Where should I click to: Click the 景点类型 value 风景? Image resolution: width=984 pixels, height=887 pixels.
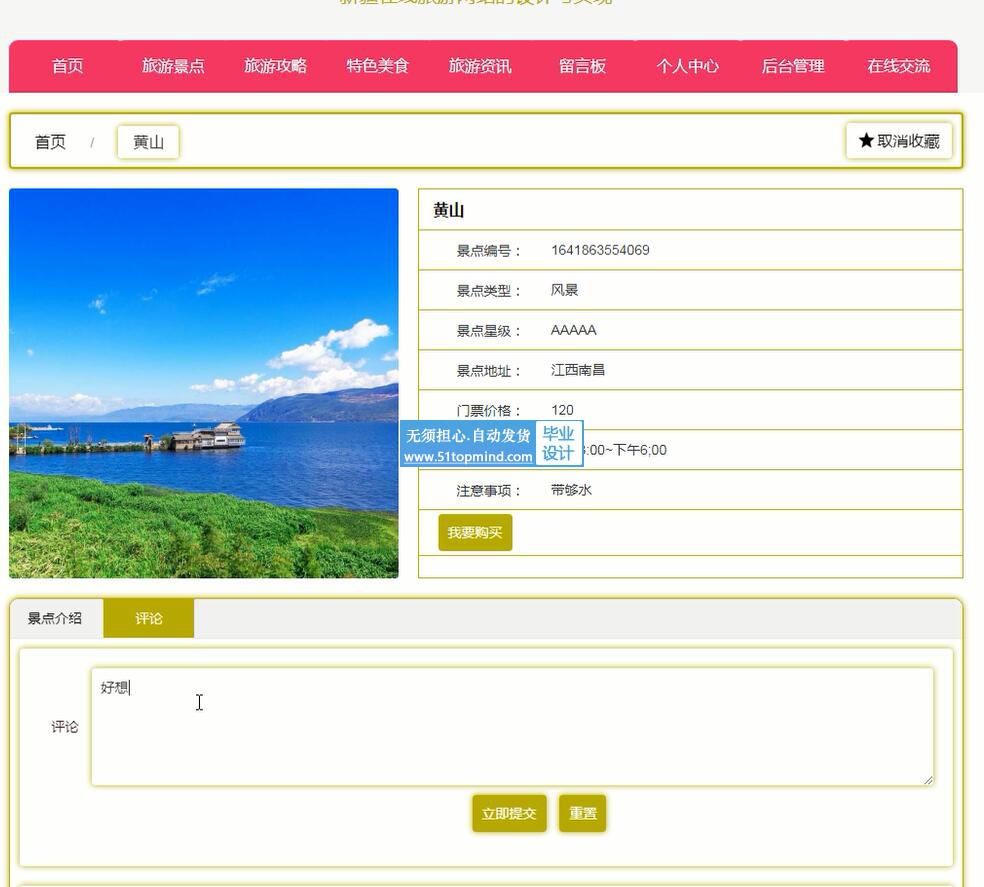pos(564,290)
